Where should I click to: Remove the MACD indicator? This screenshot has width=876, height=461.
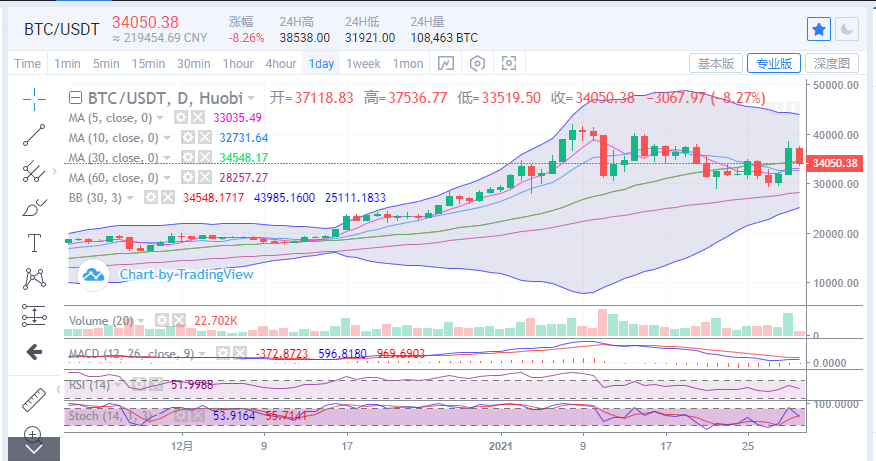[x=240, y=353]
